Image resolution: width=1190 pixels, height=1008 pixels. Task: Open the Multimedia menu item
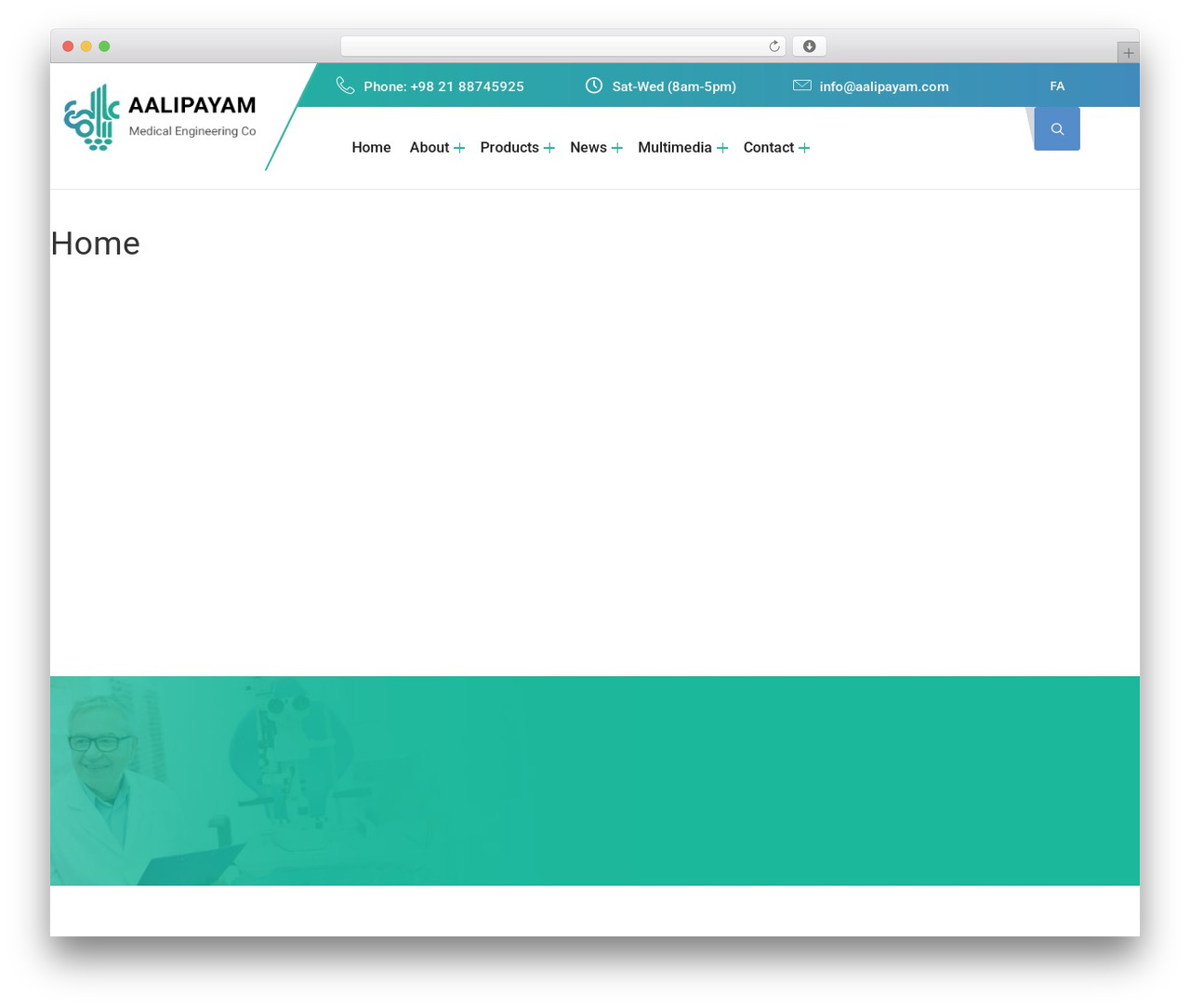[675, 148]
